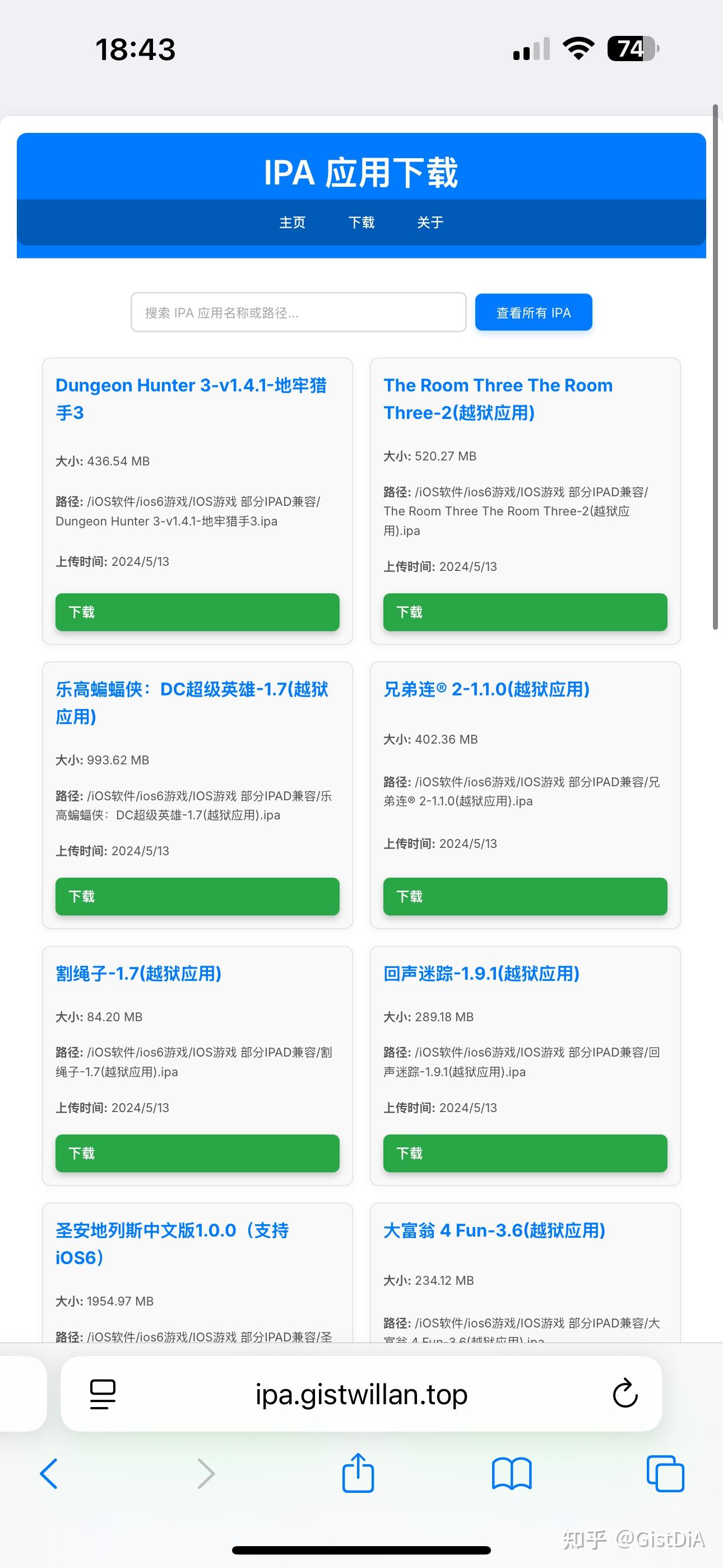Download 乐高蝙蝠侠 DC超级英雄 IPA
This screenshot has width=723, height=1568.
point(197,897)
